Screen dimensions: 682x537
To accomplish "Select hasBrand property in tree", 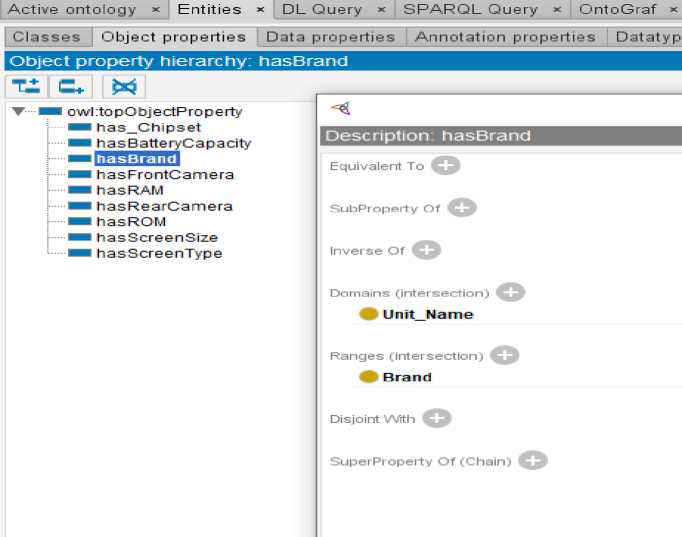I will pyautogui.click(x=137, y=159).
